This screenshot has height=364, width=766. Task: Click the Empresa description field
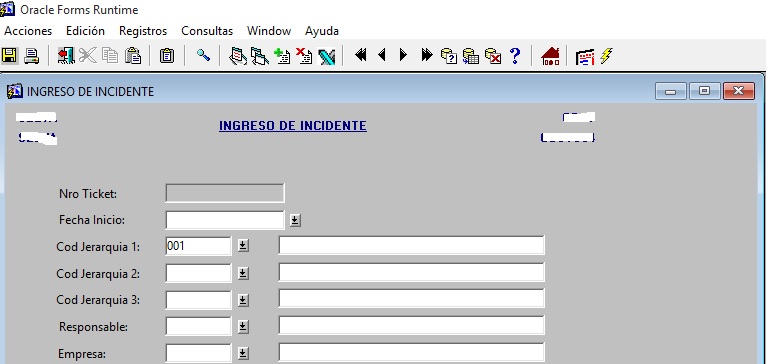[411, 352]
